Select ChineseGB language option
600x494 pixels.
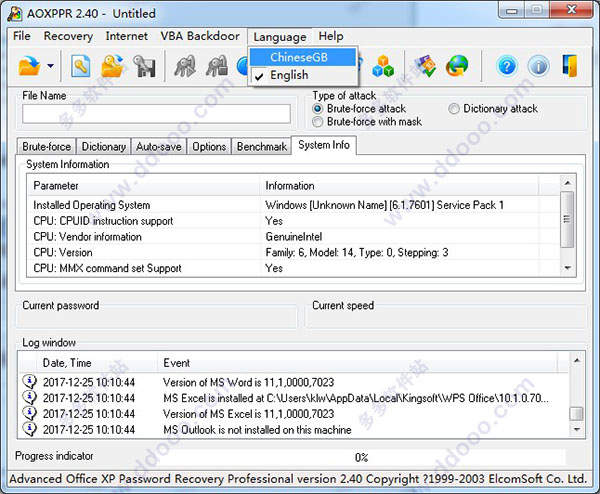coord(303,57)
